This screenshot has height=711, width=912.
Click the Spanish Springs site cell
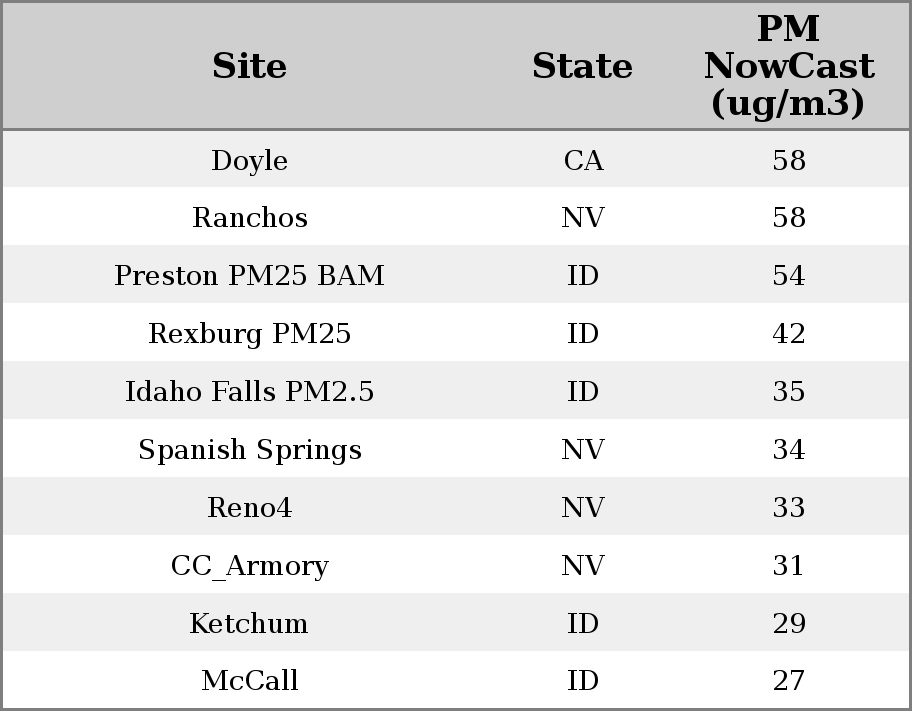tap(249, 450)
